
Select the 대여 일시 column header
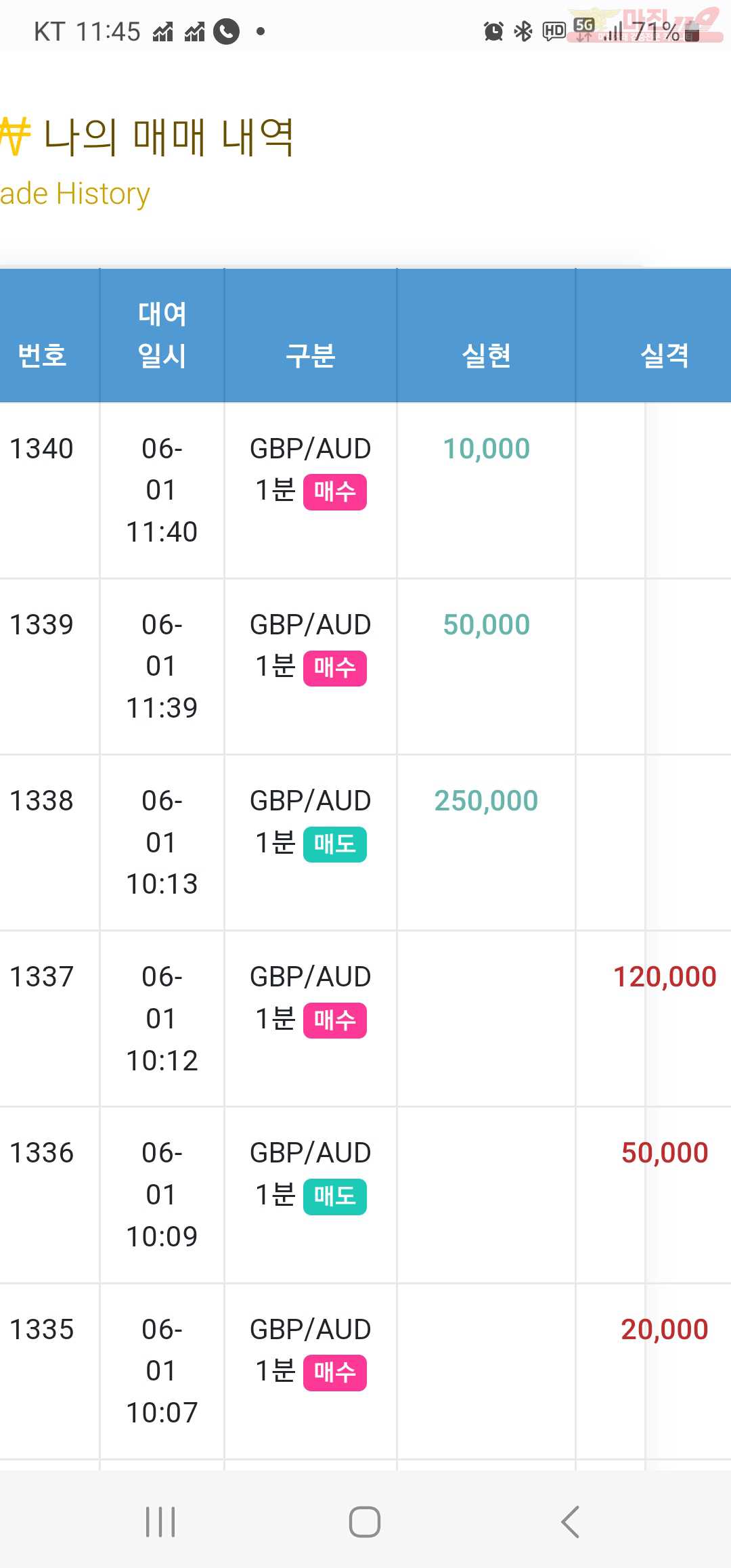point(162,334)
